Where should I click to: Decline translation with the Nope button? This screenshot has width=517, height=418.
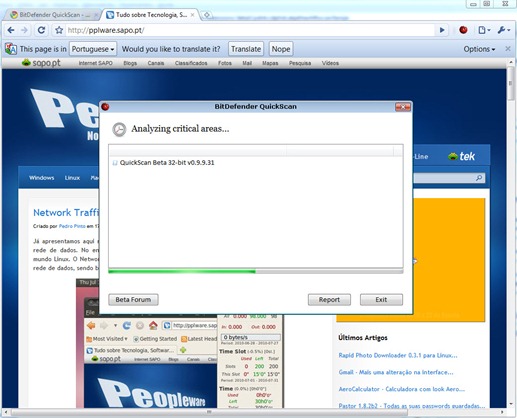pos(281,49)
